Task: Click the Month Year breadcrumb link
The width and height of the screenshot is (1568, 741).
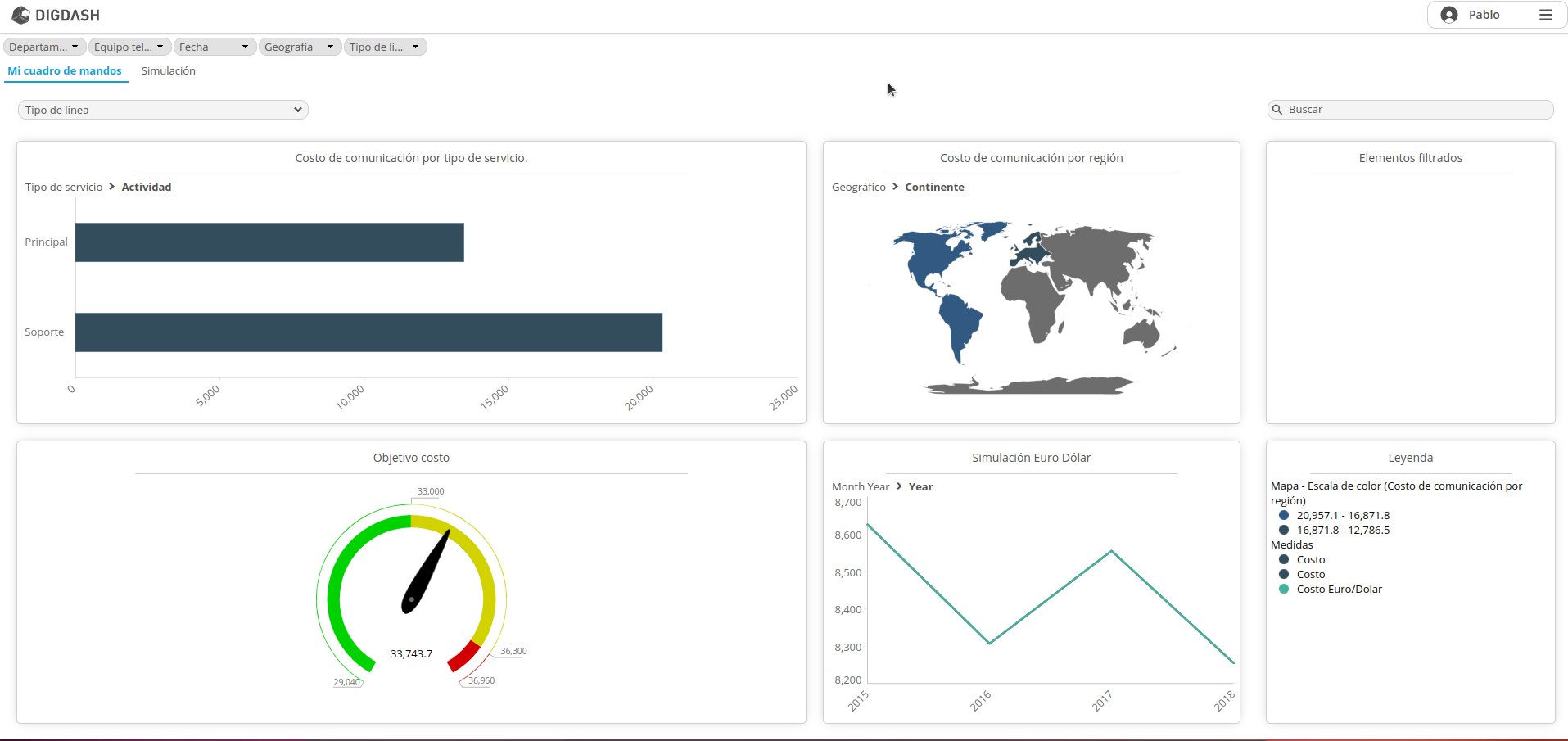Action: click(860, 486)
